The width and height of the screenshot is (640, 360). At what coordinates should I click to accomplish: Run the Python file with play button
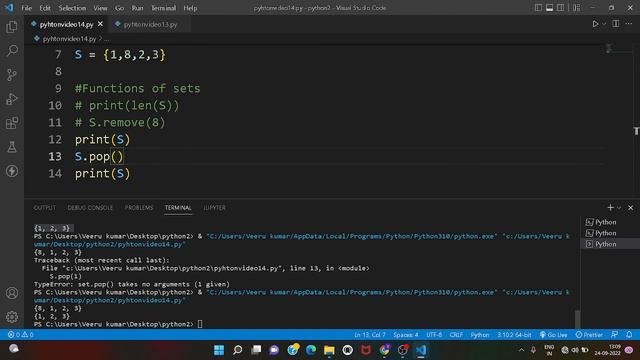click(x=595, y=24)
